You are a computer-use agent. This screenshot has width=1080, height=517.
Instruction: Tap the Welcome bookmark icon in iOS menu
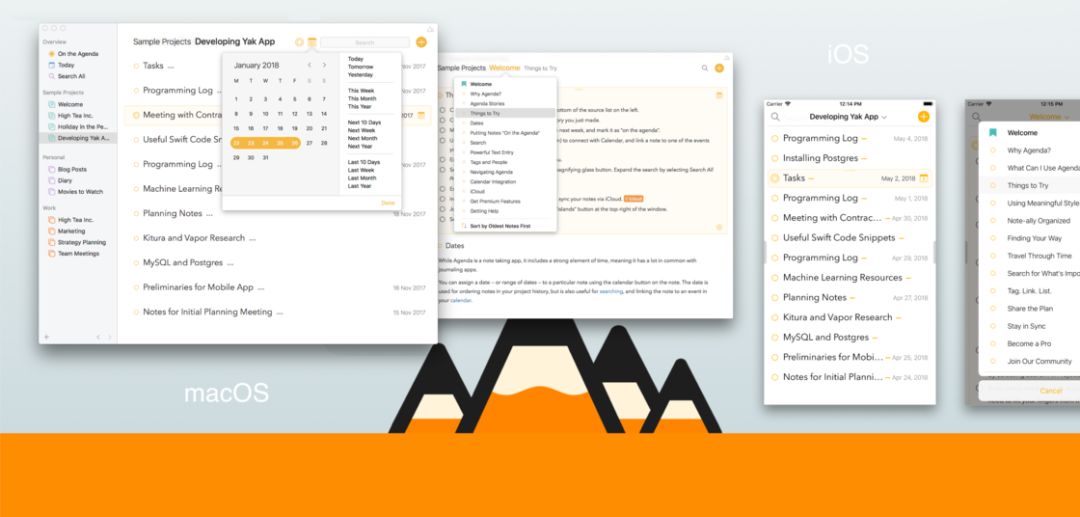coord(993,133)
